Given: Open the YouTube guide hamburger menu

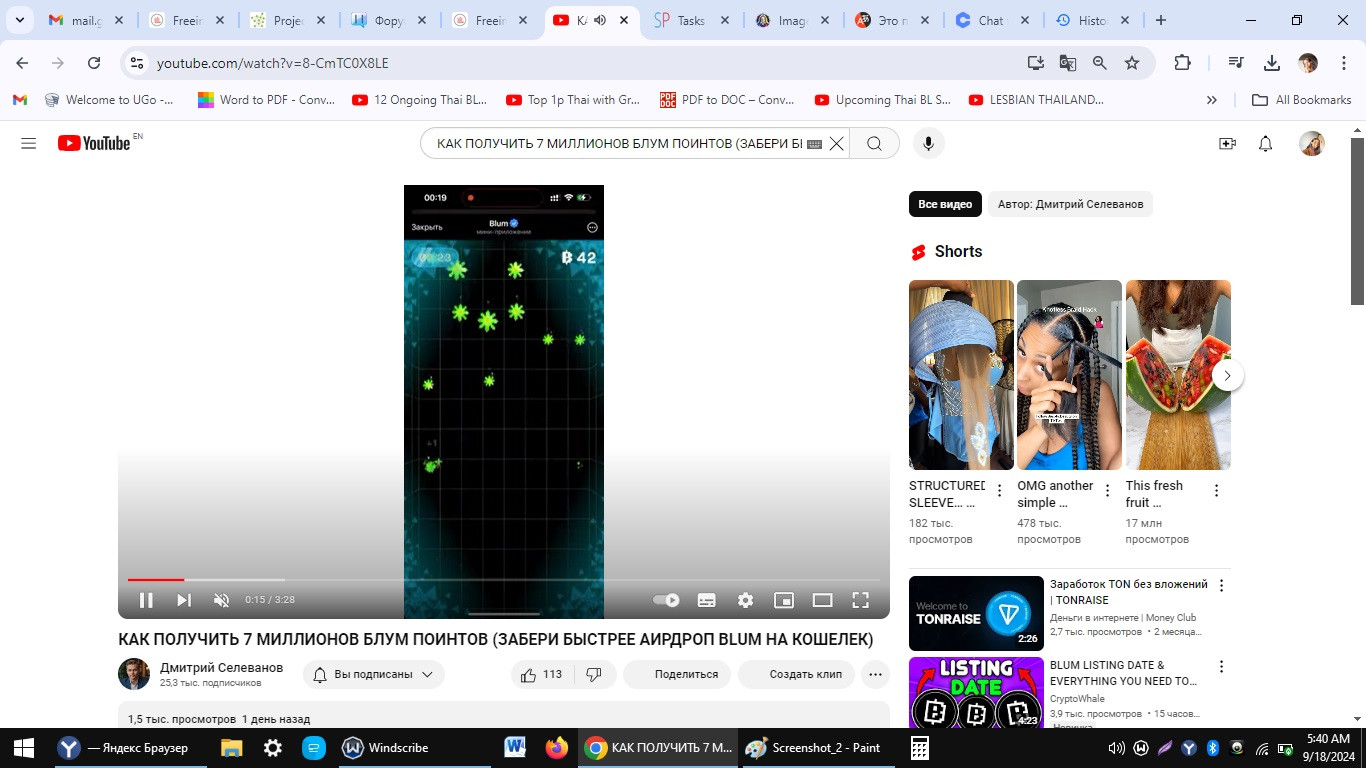Looking at the screenshot, I should pyautogui.click(x=28, y=143).
